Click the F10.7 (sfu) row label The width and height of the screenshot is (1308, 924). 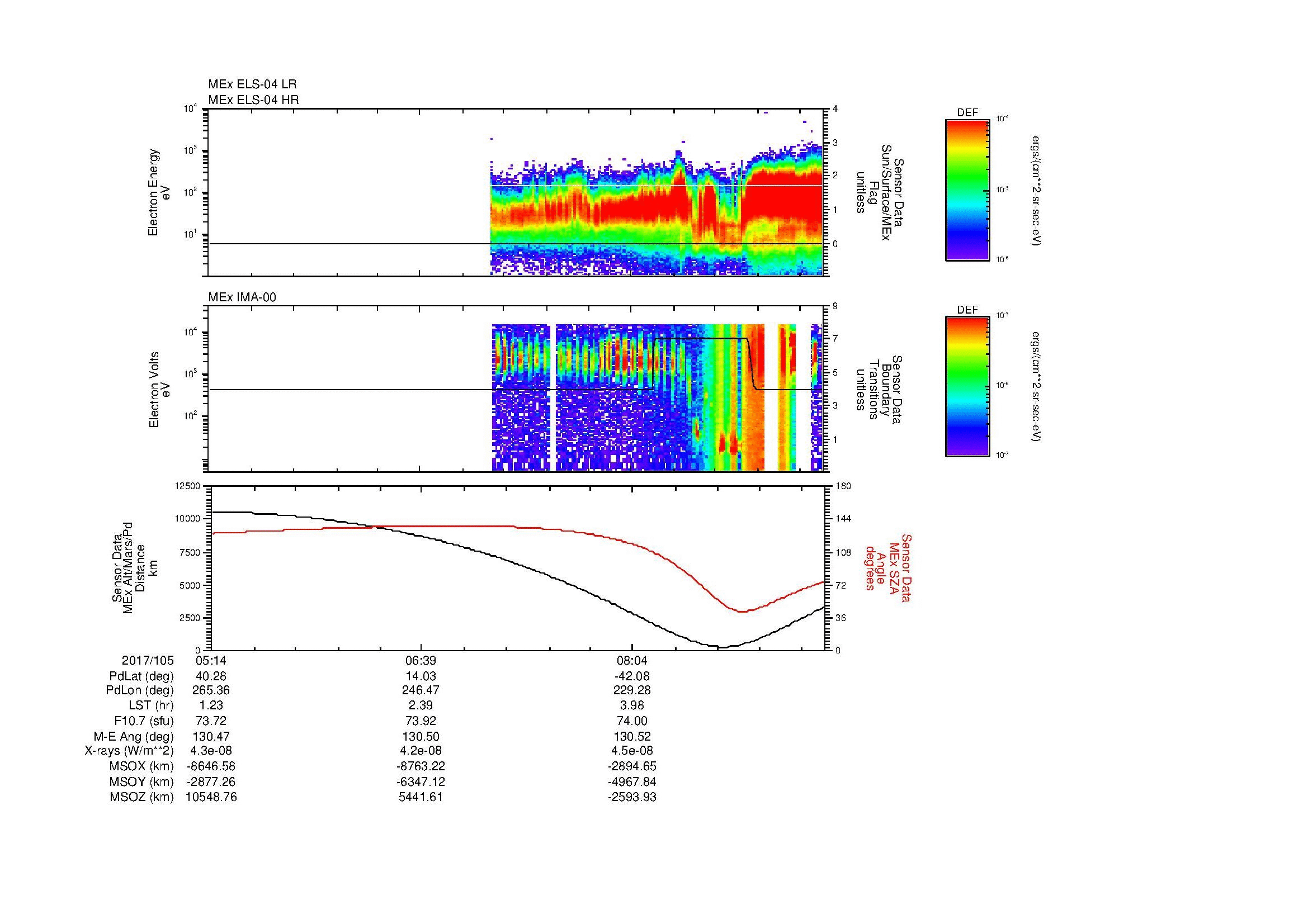(x=143, y=721)
